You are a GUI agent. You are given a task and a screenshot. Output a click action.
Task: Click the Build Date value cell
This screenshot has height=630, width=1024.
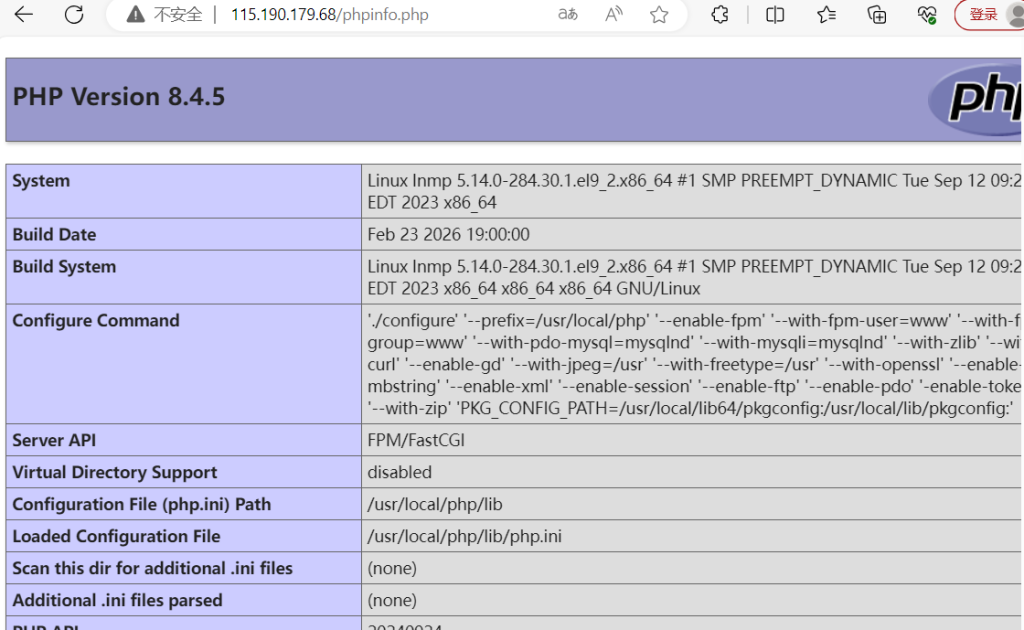[x=448, y=235]
